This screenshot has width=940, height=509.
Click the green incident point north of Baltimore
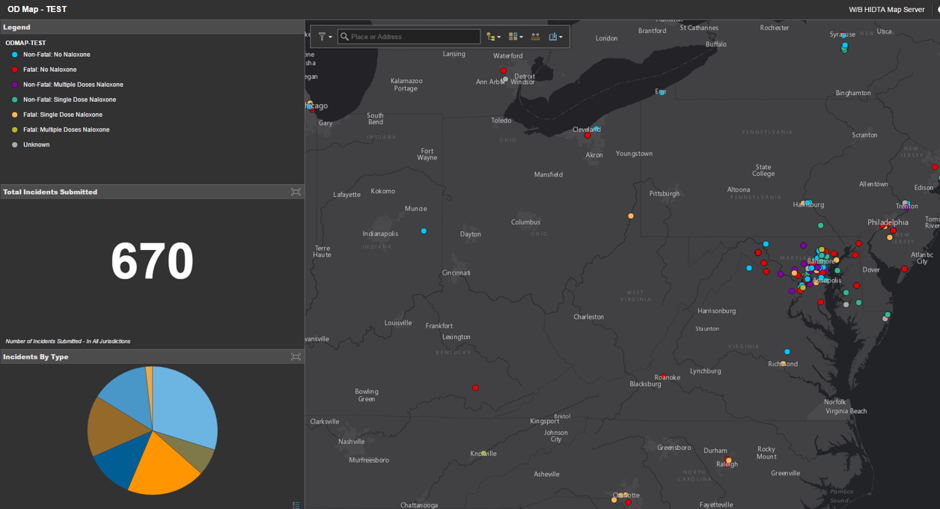point(821,225)
